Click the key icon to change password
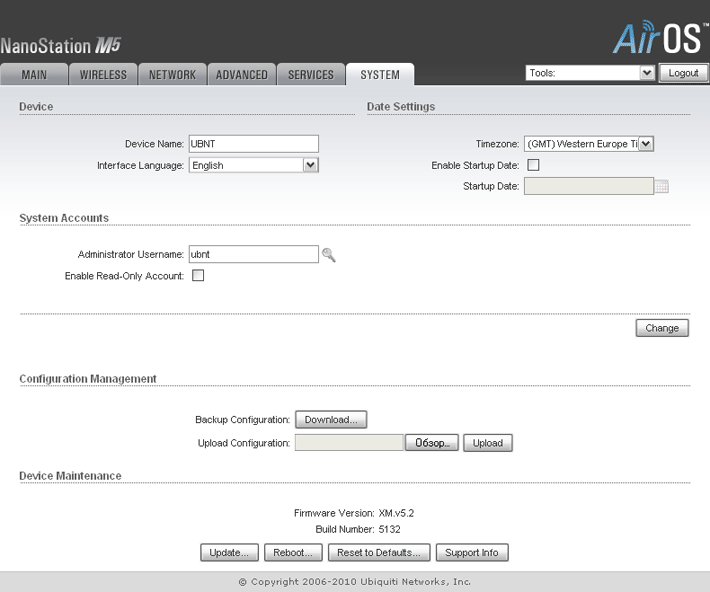710x592 pixels. (x=329, y=255)
